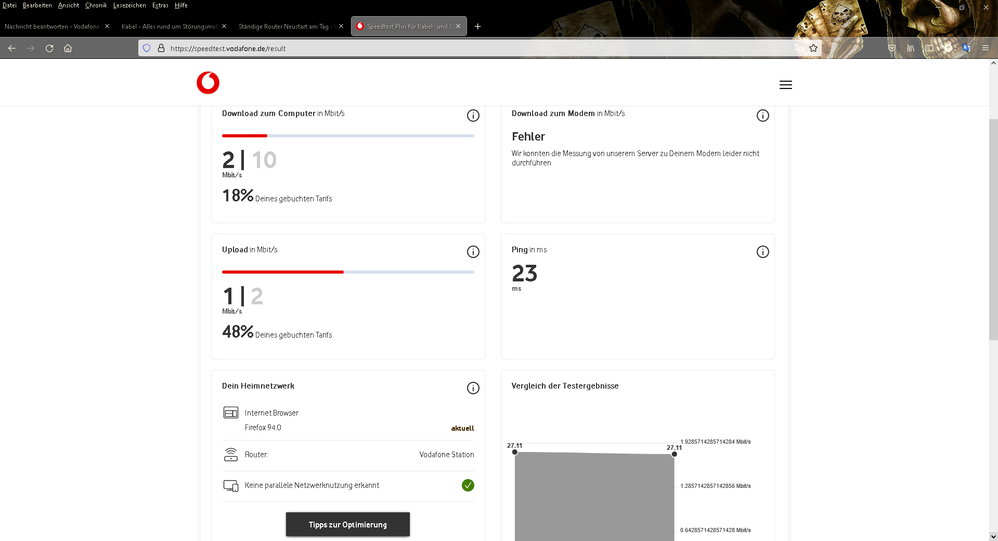Click Tipps zur Optimierung button

(x=348, y=524)
